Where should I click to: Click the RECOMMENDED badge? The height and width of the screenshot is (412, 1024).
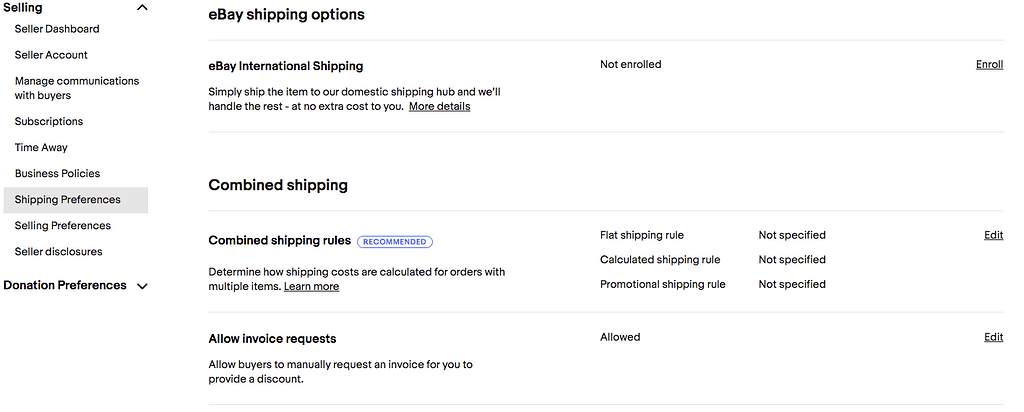tap(394, 241)
